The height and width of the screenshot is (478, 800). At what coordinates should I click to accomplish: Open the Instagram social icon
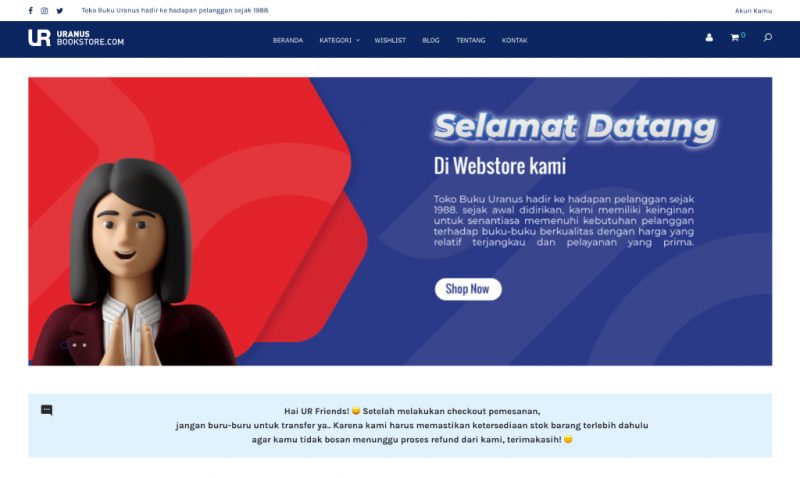click(44, 11)
